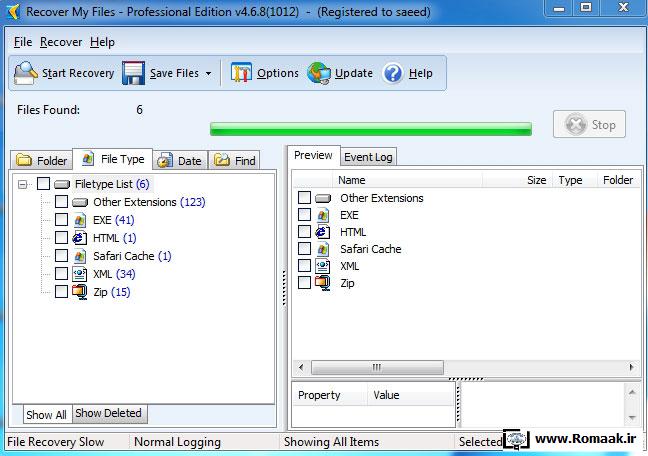This screenshot has height=456, width=648.
Task: Click the Help question mark icon
Action: tap(393, 73)
